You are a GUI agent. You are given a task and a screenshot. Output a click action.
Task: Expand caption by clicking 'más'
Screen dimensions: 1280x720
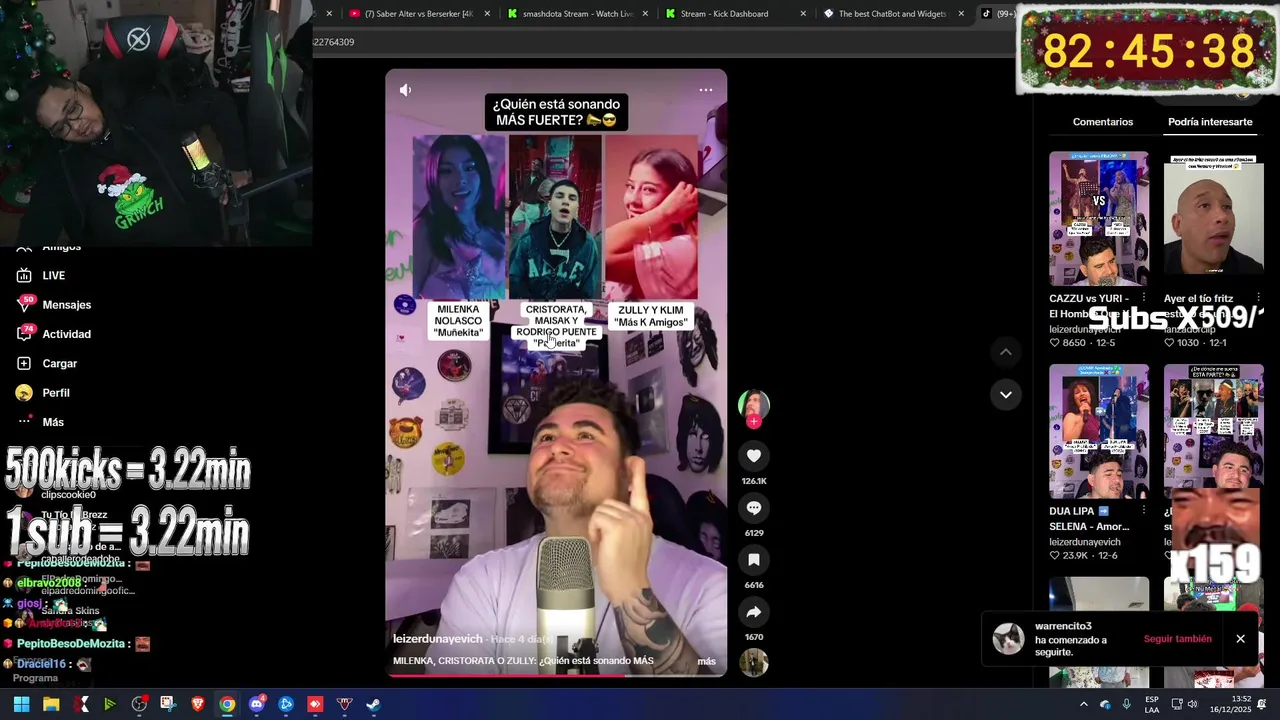coord(706,661)
